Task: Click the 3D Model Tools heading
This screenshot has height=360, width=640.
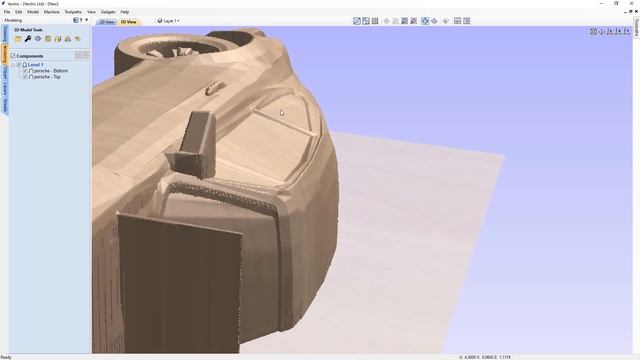Action: click(29, 30)
